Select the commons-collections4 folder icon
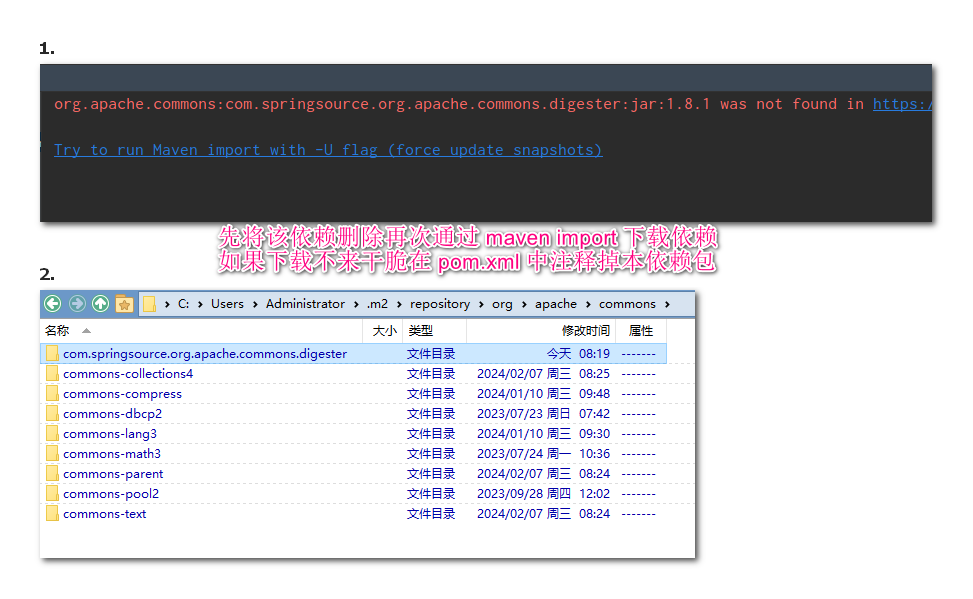 tap(52, 374)
